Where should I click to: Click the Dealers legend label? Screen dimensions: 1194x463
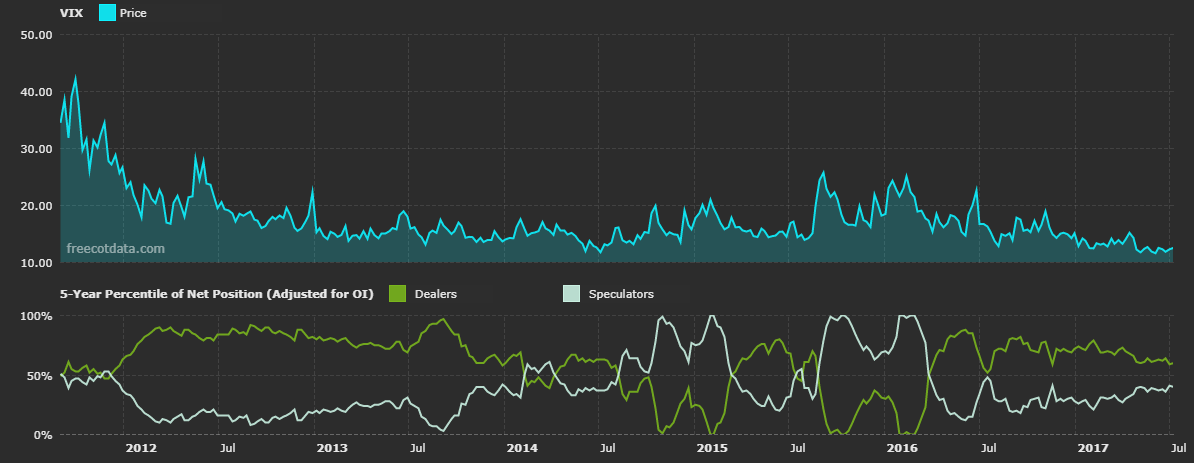(x=436, y=293)
